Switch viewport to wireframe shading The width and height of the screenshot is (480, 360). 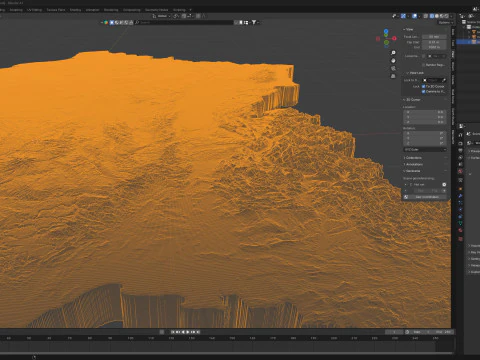(x=431, y=16)
